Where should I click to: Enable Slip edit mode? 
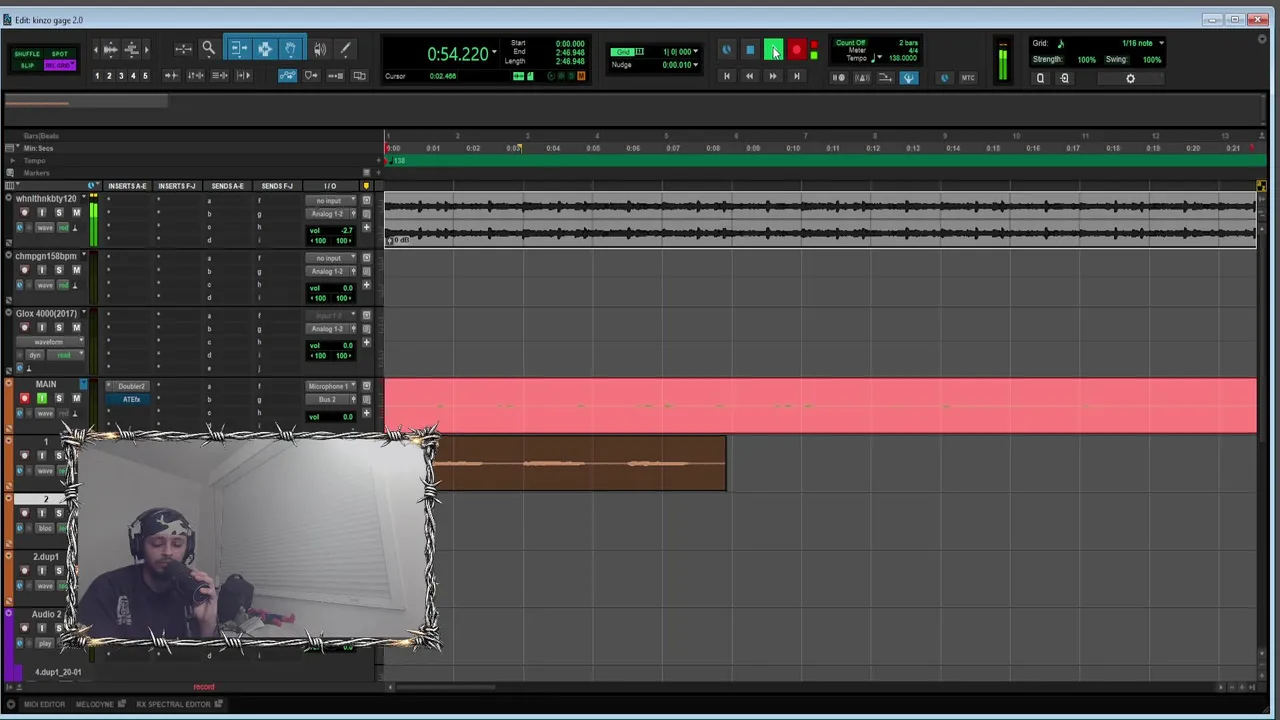coord(27,65)
